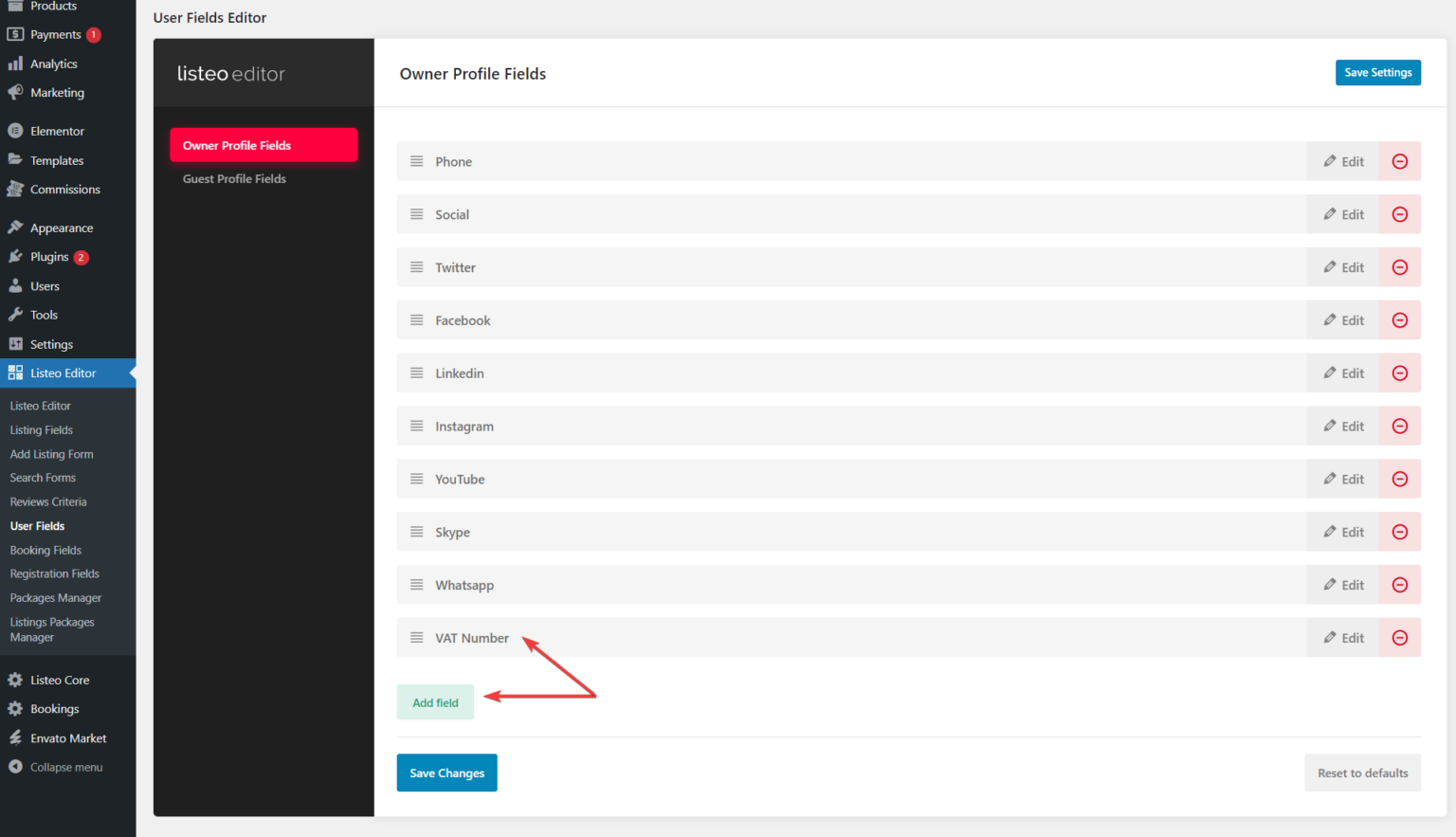Delete the Skype field with minus icon
This screenshot has height=837, width=1456.
pyautogui.click(x=1399, y=533)
